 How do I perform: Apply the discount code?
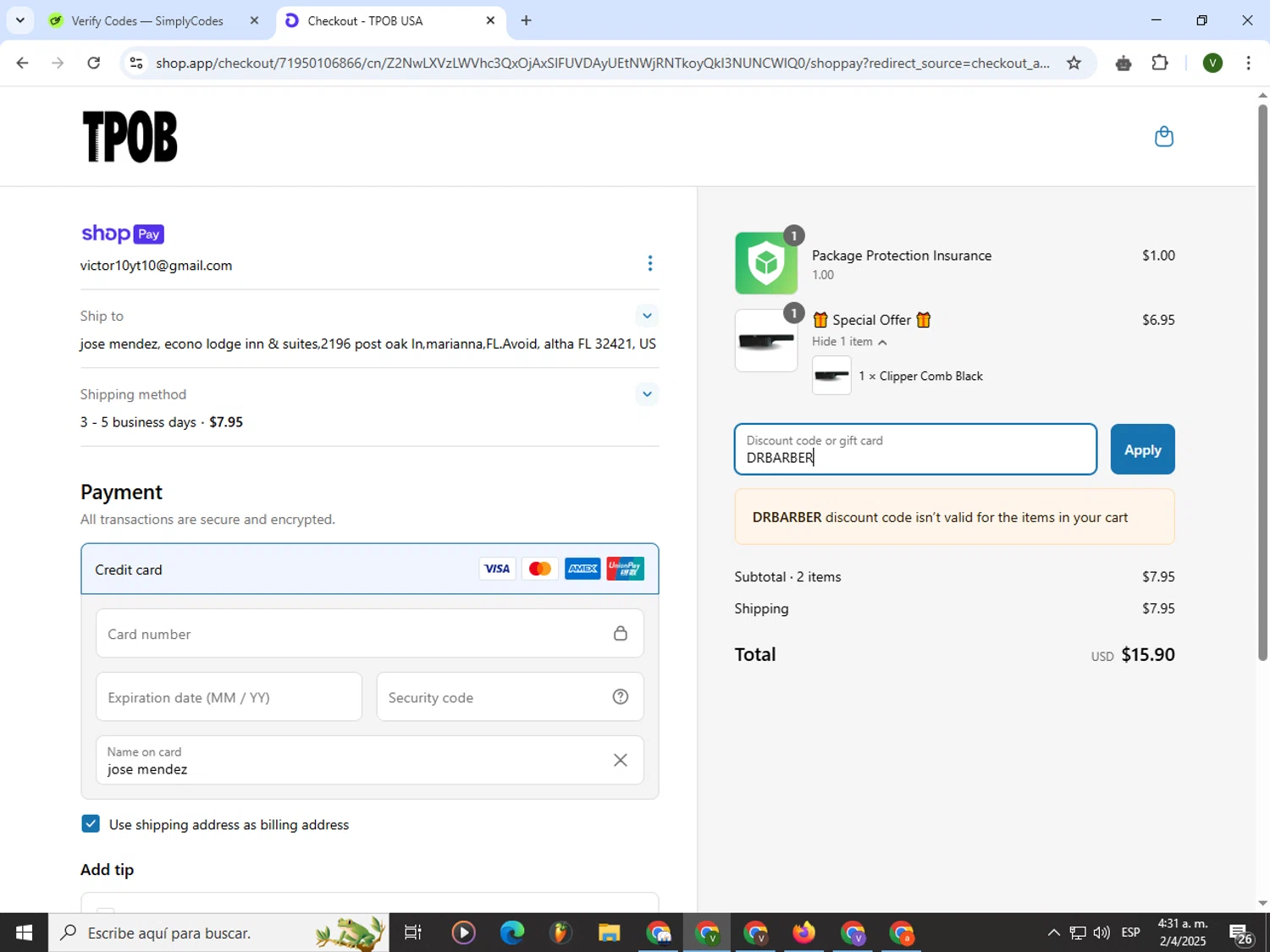[x=1142, y=449]
